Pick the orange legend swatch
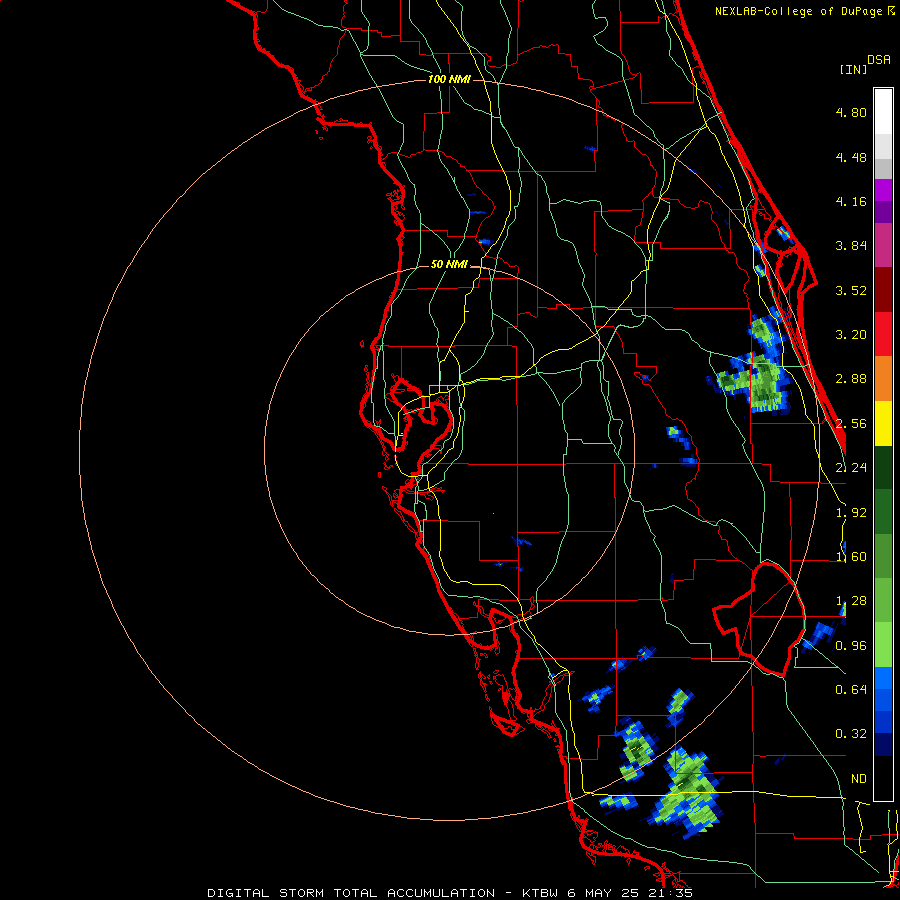This screenshot has height=900, width=900. click(x=883, y=379)
